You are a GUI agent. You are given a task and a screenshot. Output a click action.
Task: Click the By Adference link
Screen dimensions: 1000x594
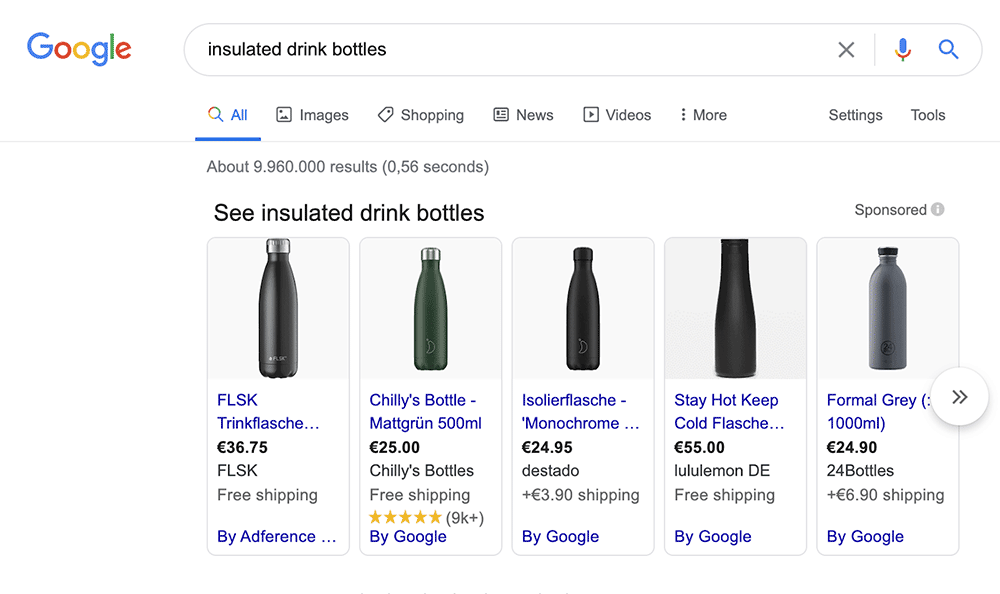[x=276, y=537]
